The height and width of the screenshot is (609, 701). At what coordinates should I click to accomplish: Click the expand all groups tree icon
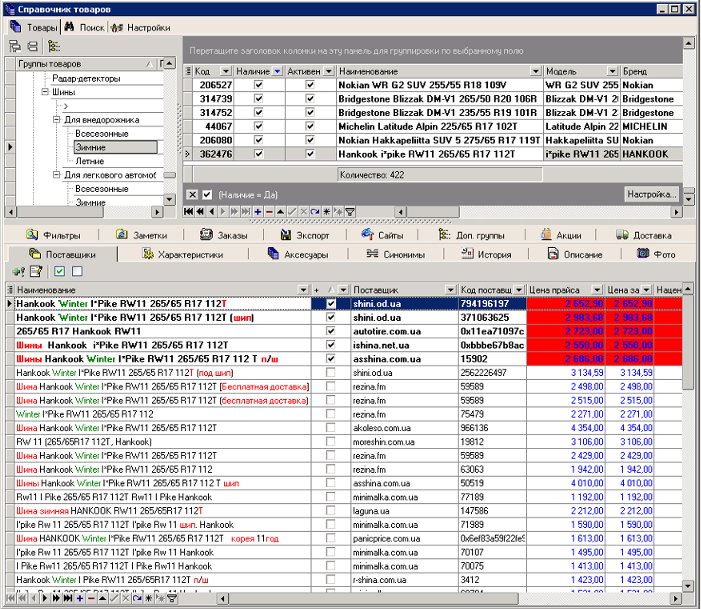click(14, 46)
